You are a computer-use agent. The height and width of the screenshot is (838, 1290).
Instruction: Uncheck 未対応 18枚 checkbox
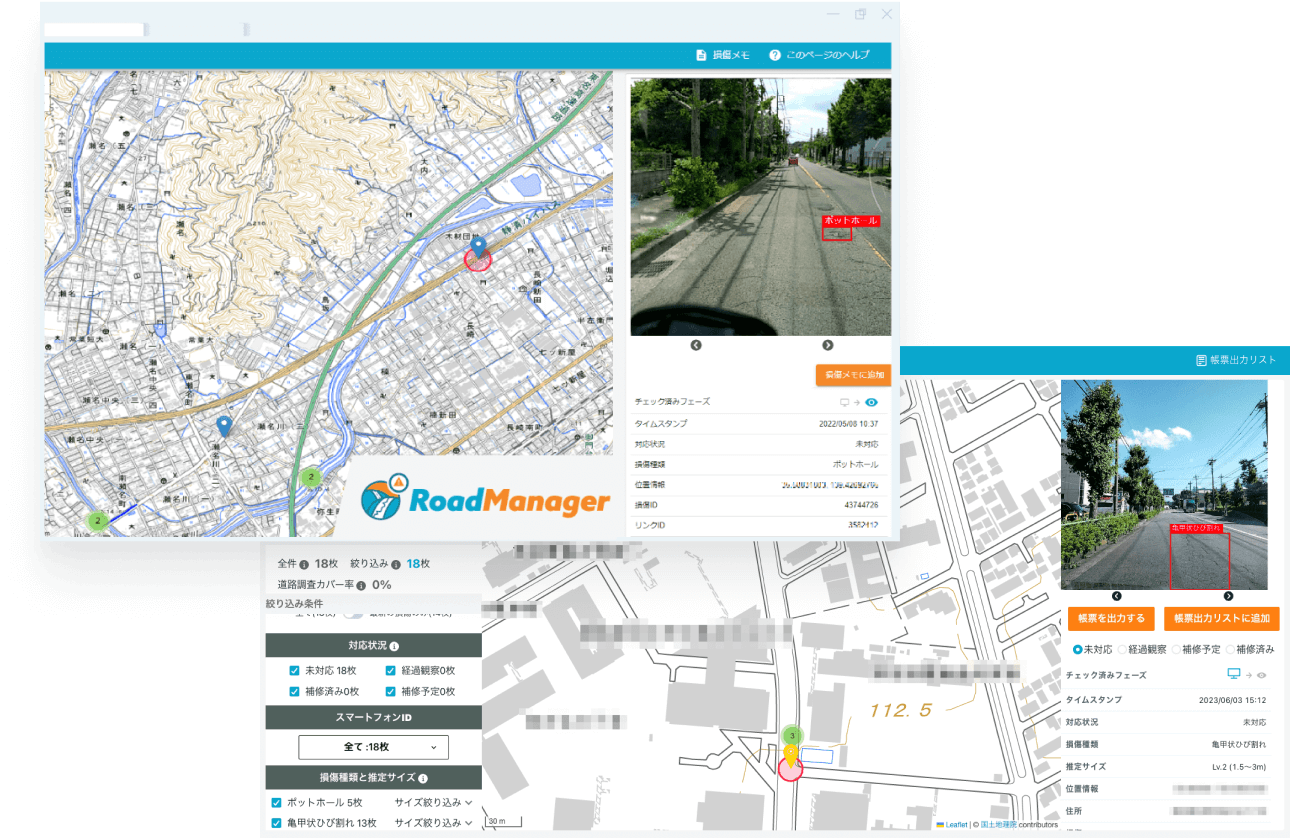[294, 671]
